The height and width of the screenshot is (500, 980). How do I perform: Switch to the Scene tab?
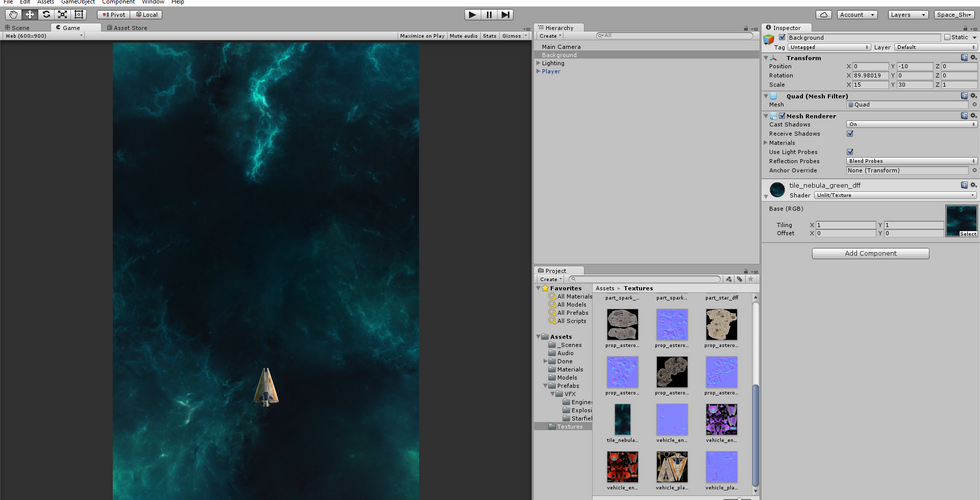[20, 28]
